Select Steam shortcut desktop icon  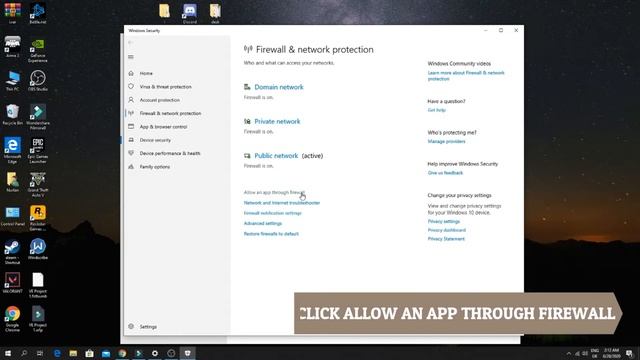[12, 252]
